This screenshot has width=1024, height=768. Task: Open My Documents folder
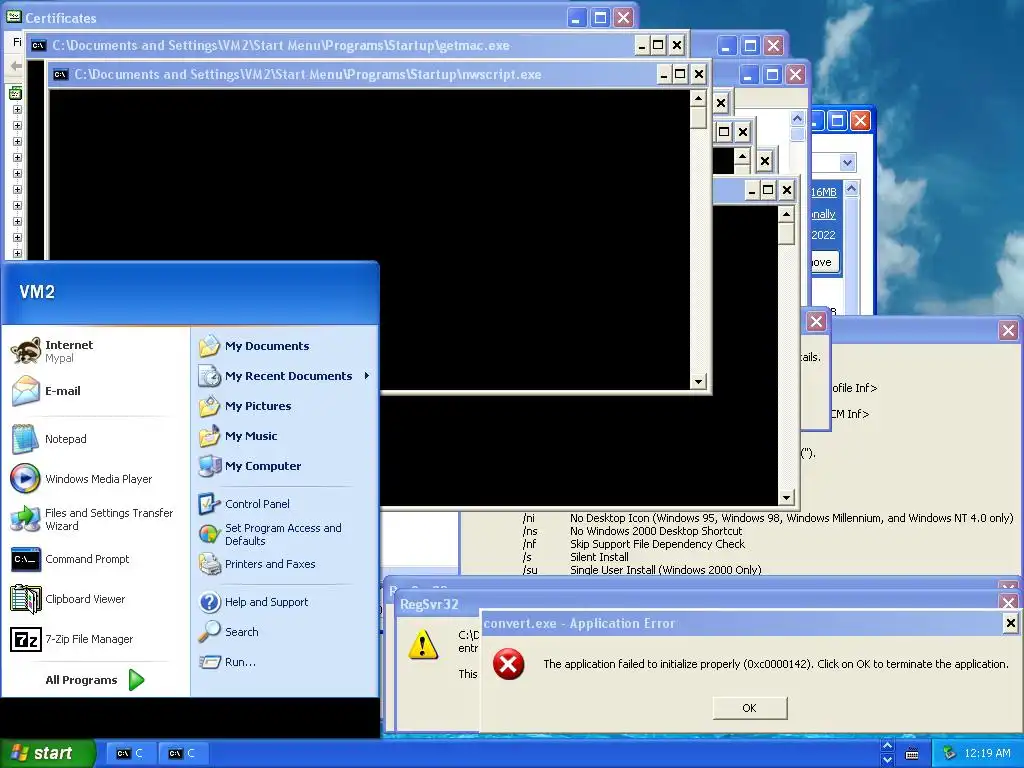285,346
